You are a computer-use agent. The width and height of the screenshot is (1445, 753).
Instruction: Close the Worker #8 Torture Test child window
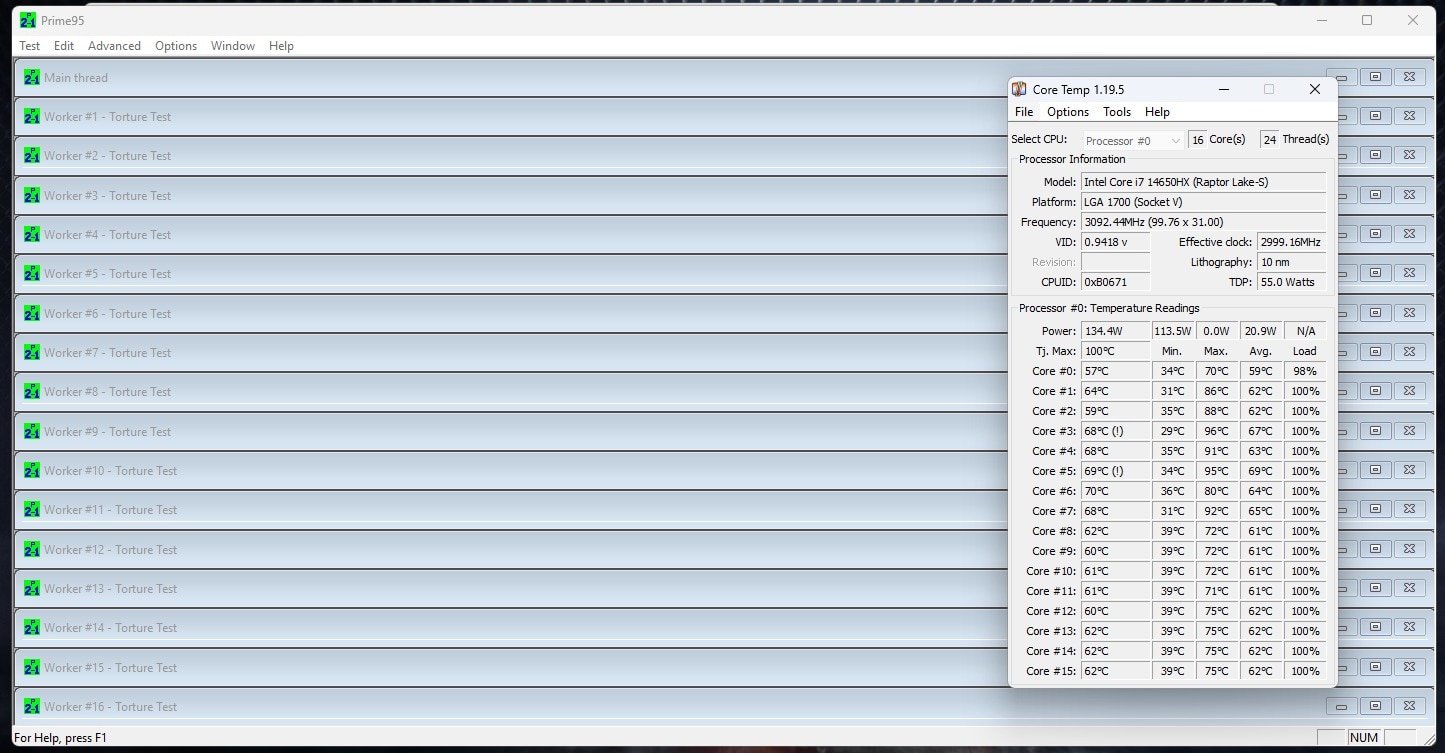(x=1409, y=391)
